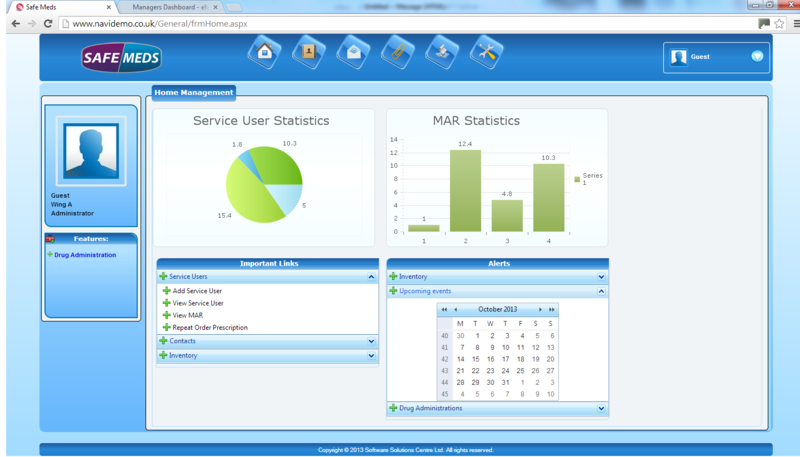The image size is (800, 457).
Task: Bookmark this page with the star icon
Action: click(779, 23)
